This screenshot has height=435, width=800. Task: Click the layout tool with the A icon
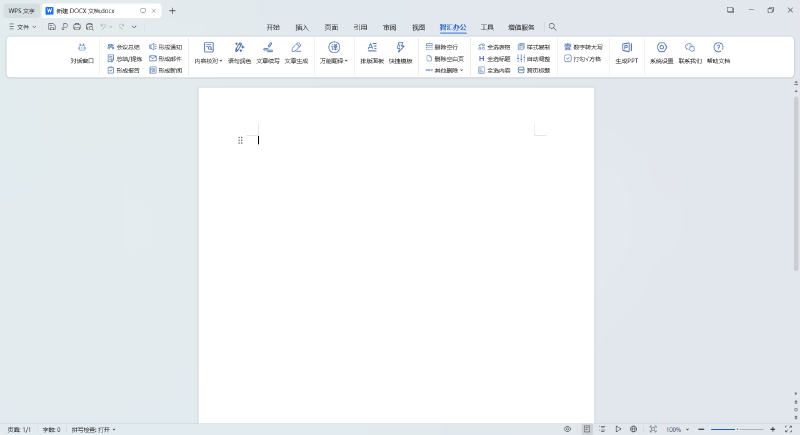click(372, 53)
